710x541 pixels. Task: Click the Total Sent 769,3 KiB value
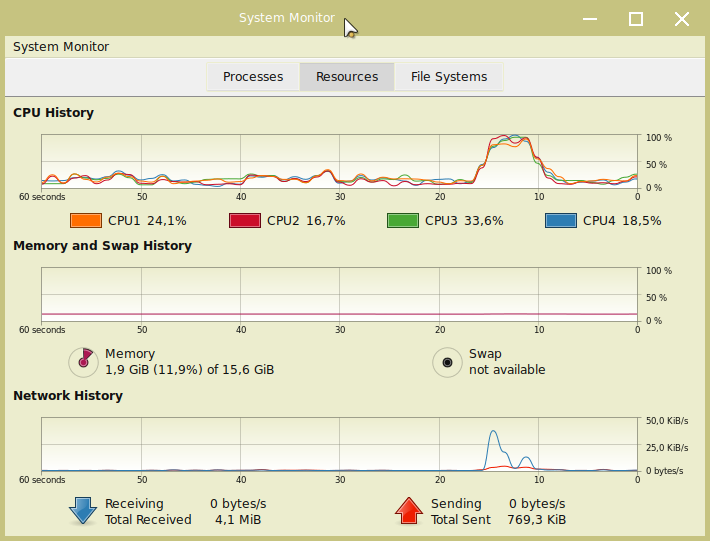point(537,519)
